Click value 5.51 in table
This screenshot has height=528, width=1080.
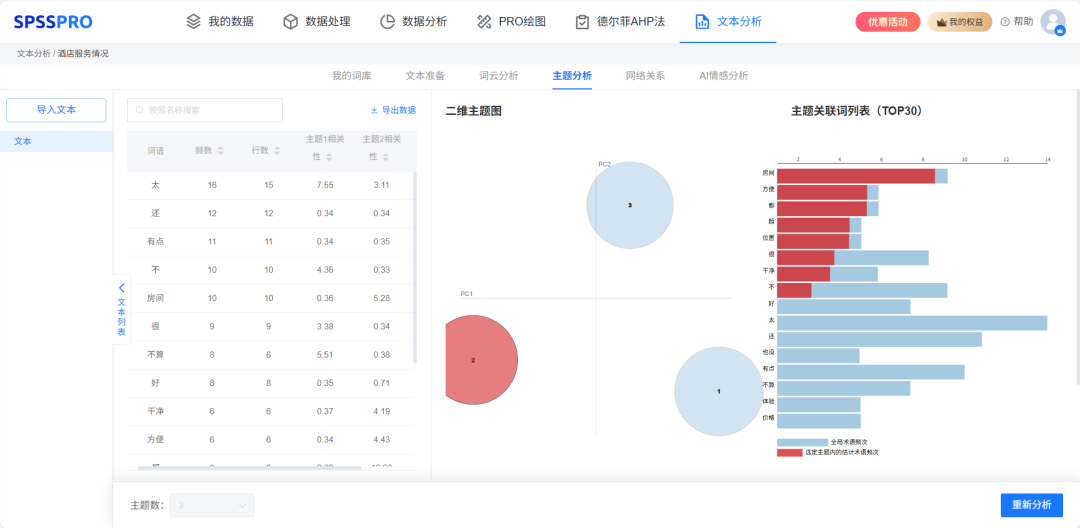[x=325, y=355]
